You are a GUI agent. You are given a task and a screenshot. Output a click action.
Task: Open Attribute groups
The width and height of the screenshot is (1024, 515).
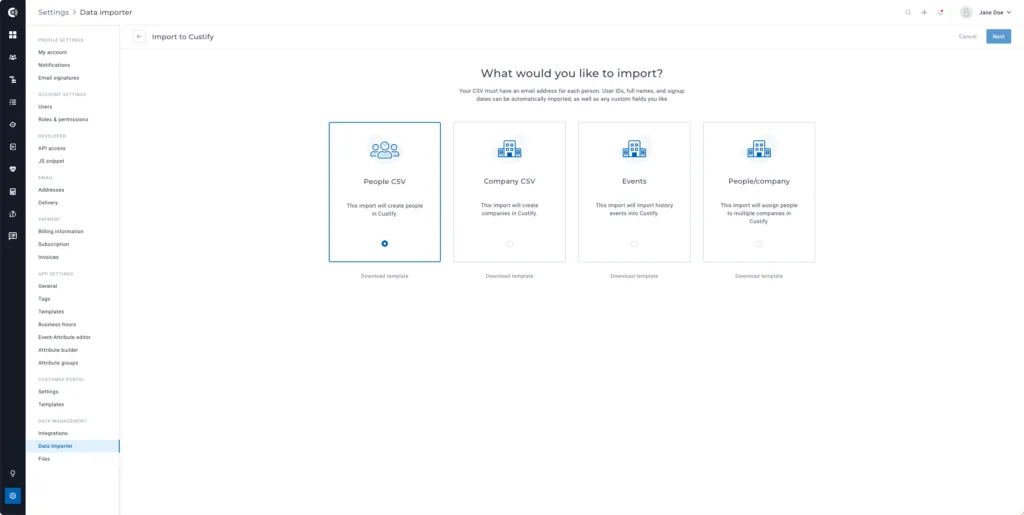(58, 363)
